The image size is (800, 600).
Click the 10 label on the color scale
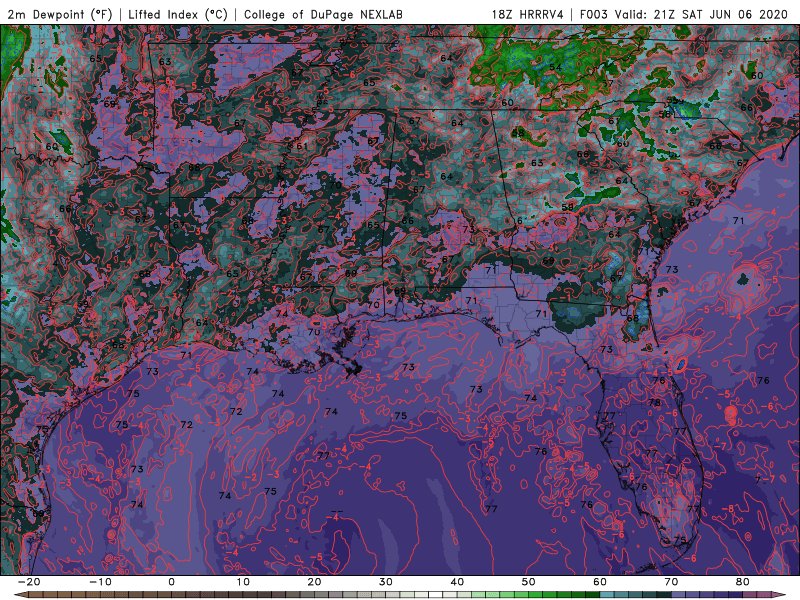(243, 582)
